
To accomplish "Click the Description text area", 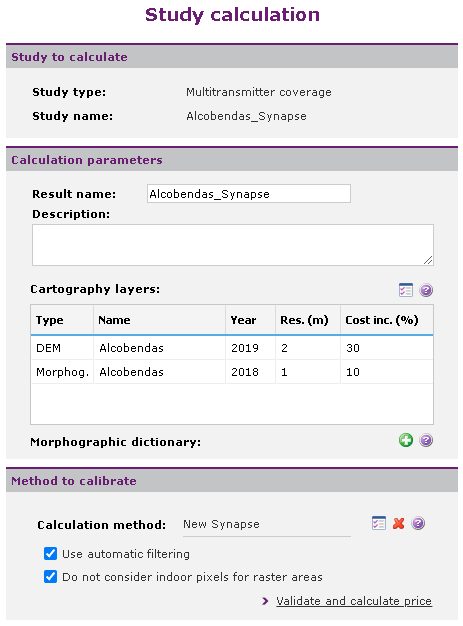I will coord(233,245).
